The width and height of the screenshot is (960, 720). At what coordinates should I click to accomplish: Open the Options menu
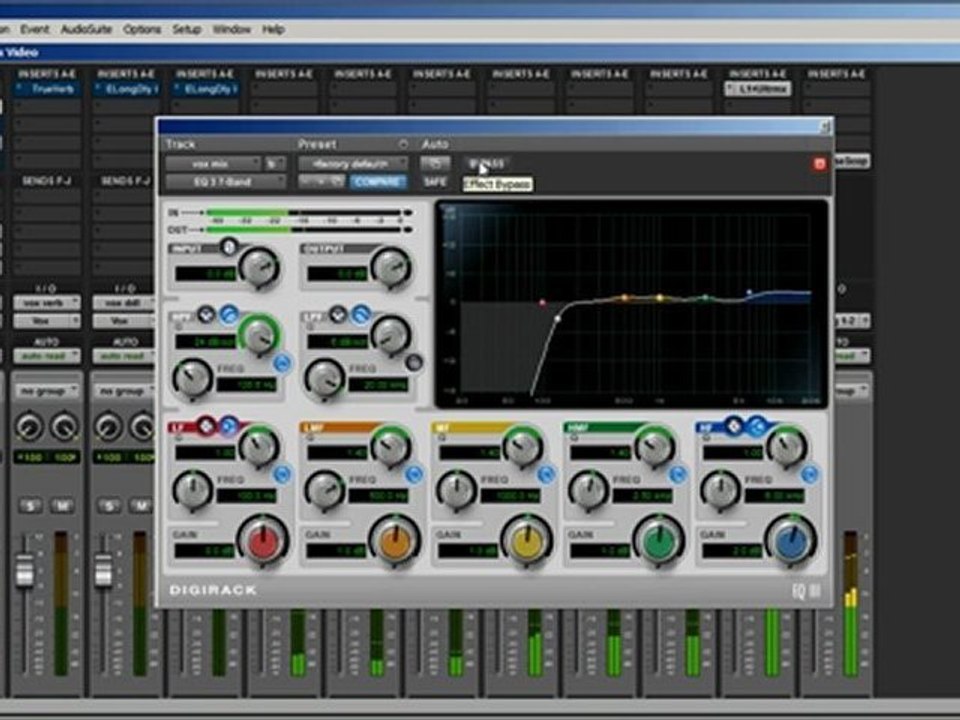[x=142, y=29]
